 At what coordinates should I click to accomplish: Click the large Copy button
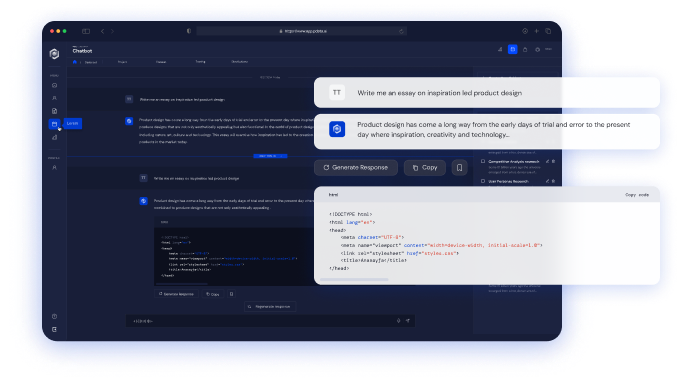point(425,167)
